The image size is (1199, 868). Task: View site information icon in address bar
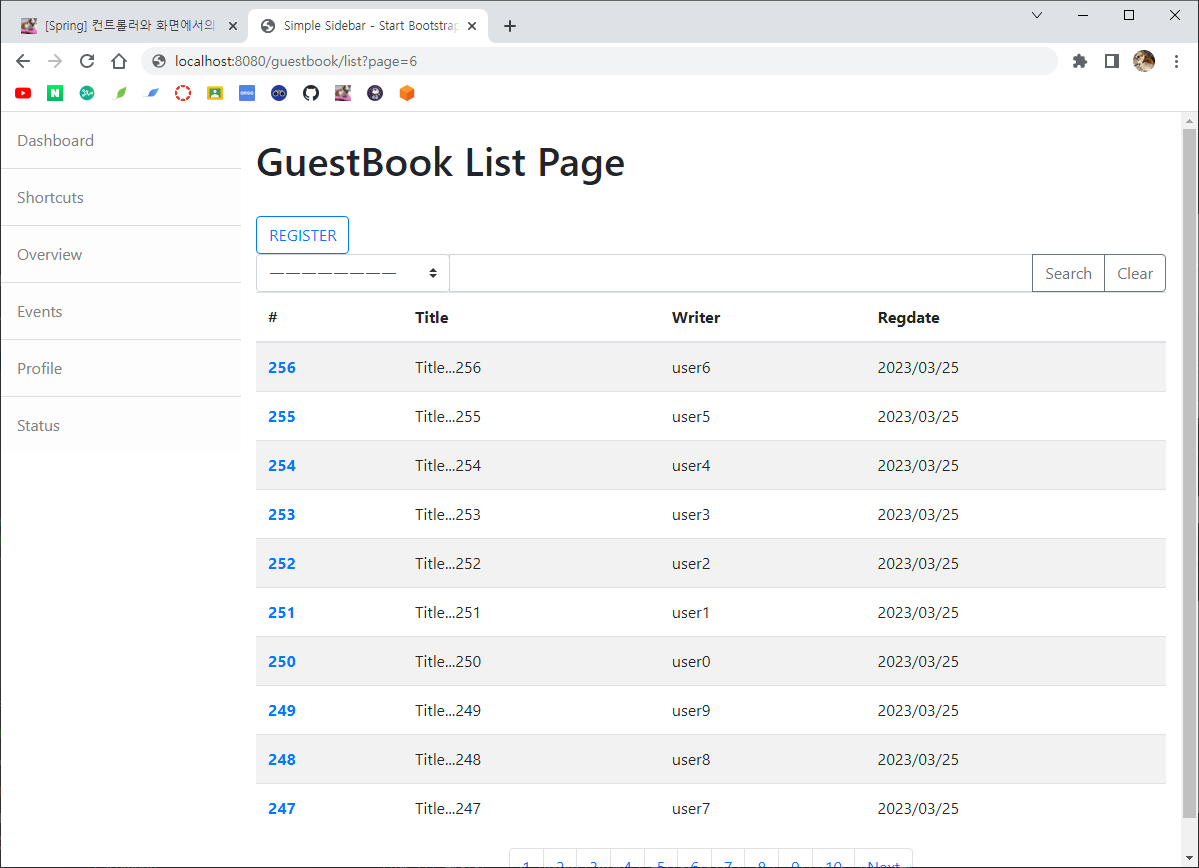[159, 61]
